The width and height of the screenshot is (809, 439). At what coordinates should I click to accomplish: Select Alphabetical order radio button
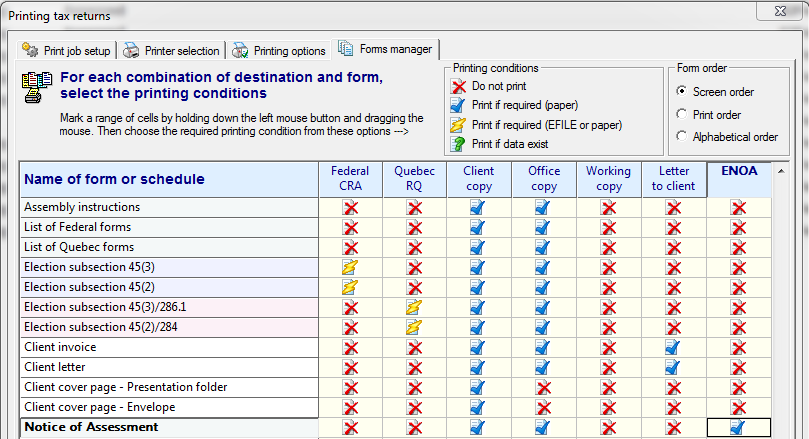click(x=683, y=137)
